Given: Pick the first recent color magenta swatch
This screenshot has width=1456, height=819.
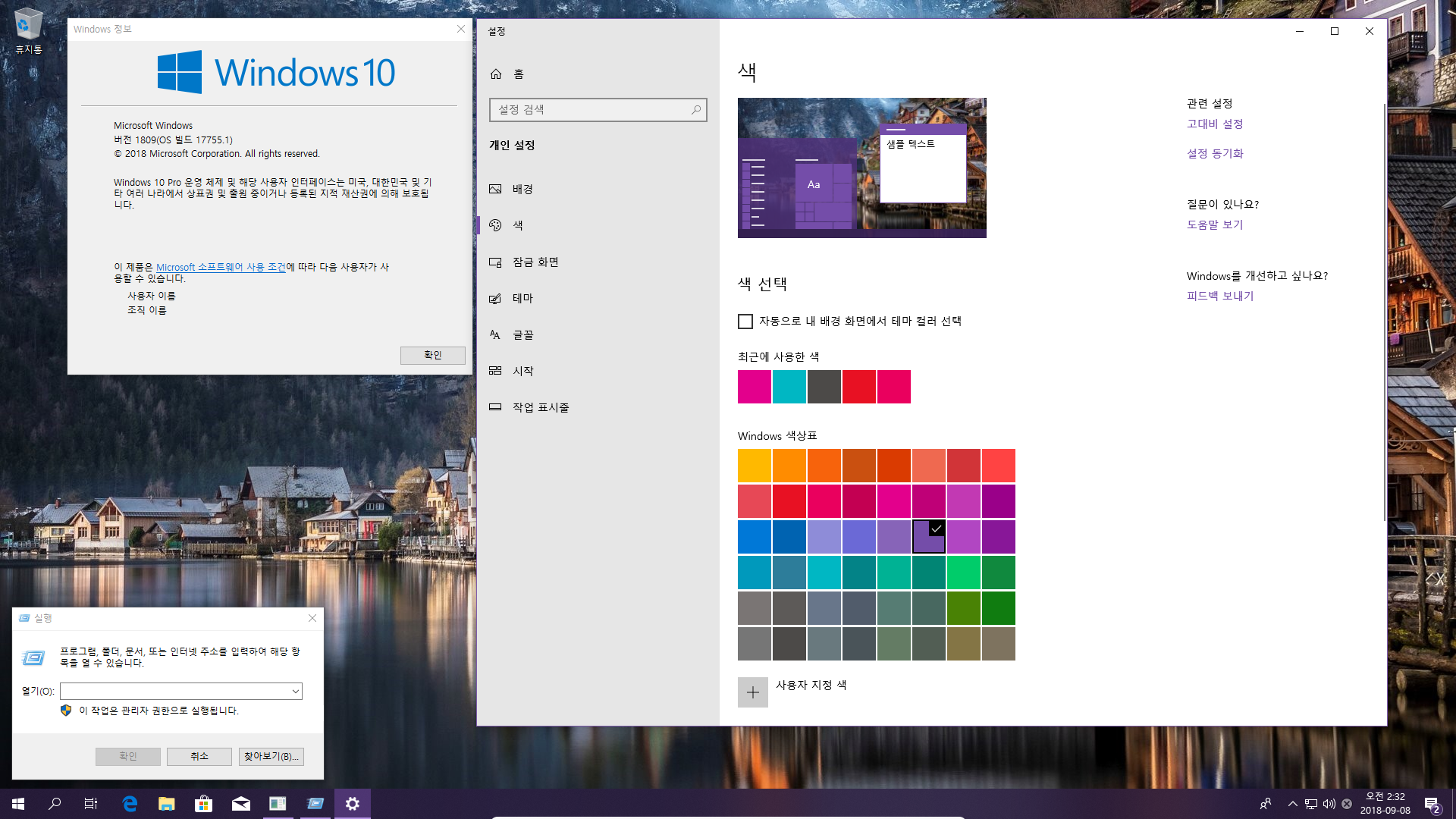Looking at the screenshot, I should point(755,387).
